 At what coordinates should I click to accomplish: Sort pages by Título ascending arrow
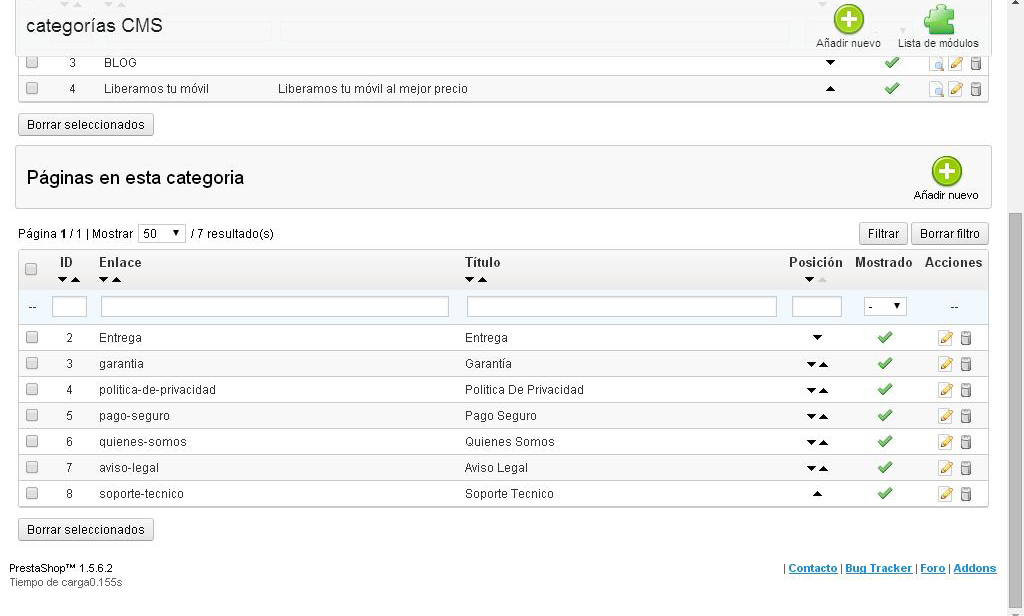[x=483, y=280]
